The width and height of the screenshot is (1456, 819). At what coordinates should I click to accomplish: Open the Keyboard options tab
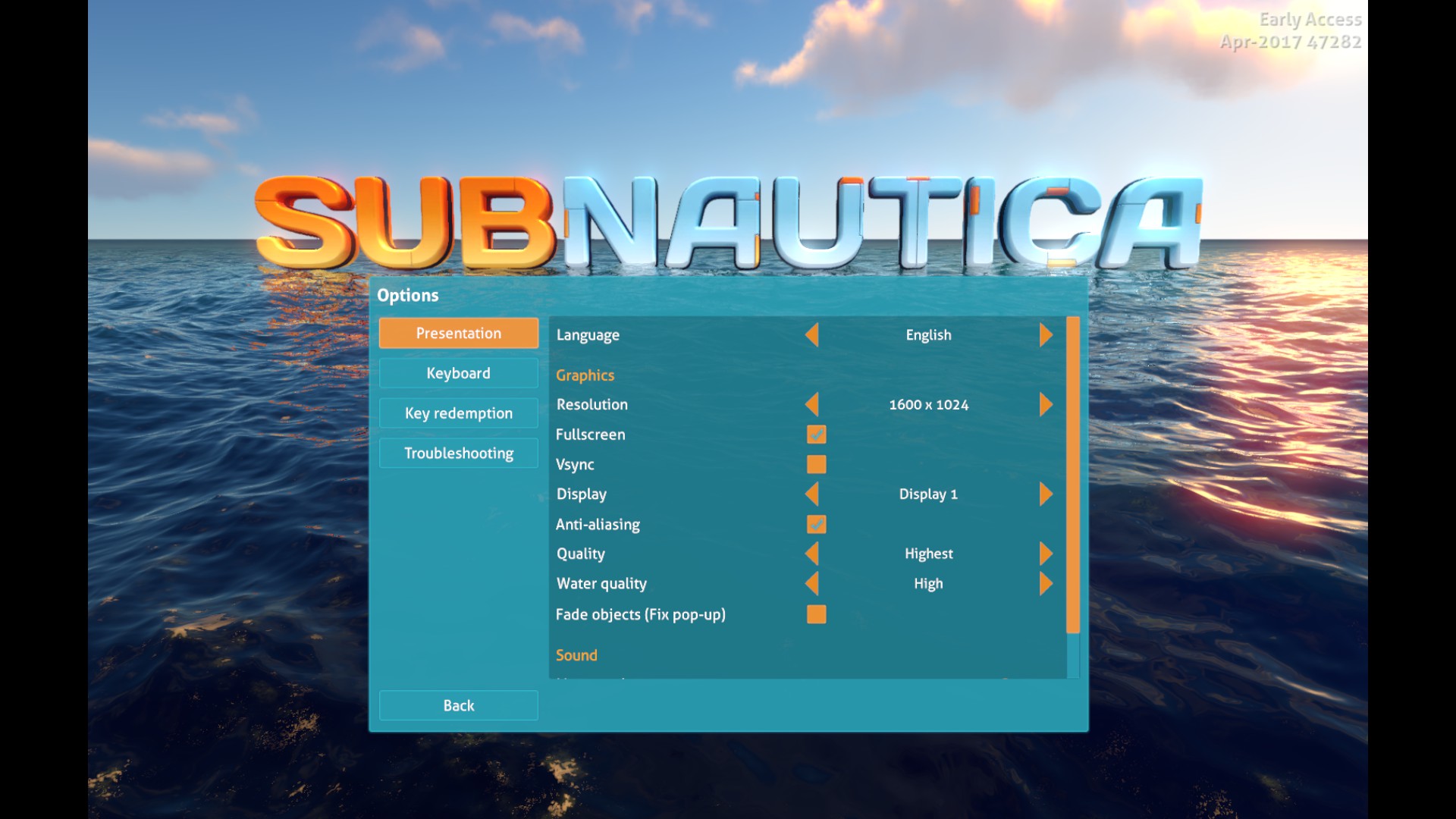point(458,373)
